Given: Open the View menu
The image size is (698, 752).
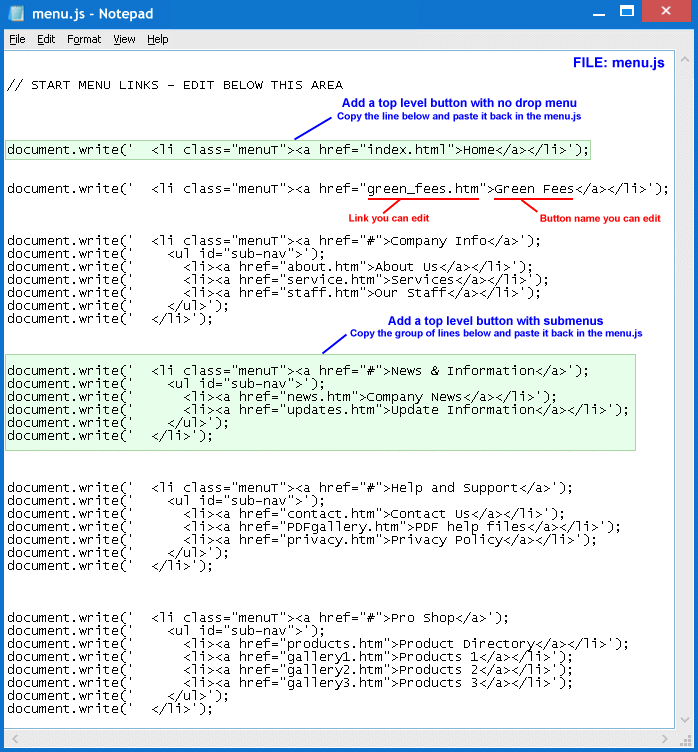Looking at the screenshot, I should click(124, 39).
